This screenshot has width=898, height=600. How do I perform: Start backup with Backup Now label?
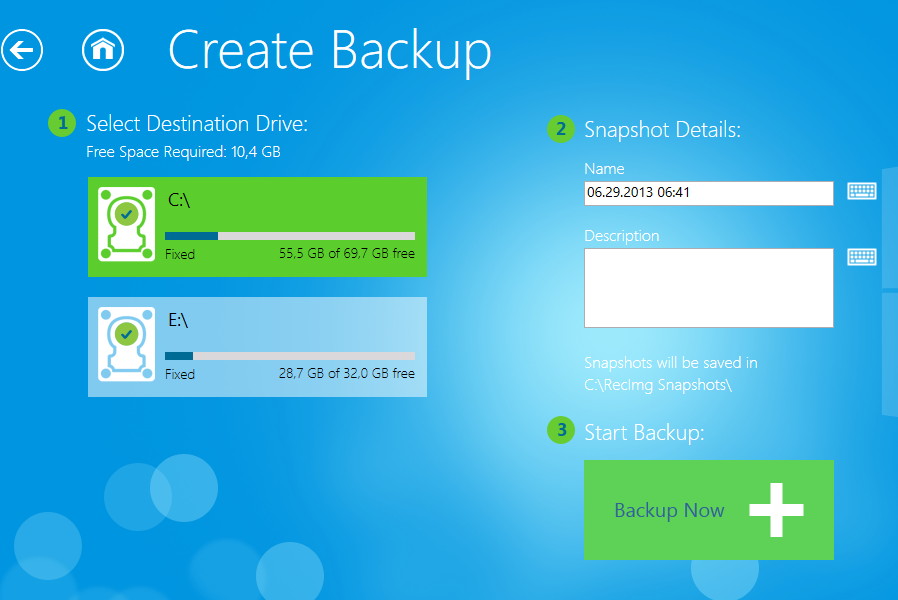click(x=669, y=510)
